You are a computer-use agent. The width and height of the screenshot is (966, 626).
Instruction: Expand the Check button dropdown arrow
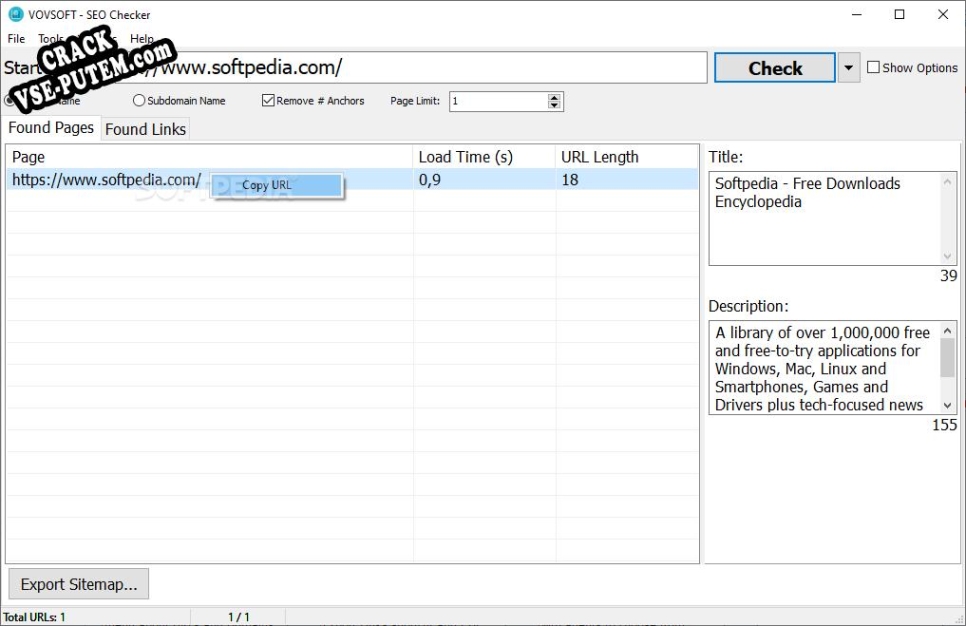click(848, 68)
